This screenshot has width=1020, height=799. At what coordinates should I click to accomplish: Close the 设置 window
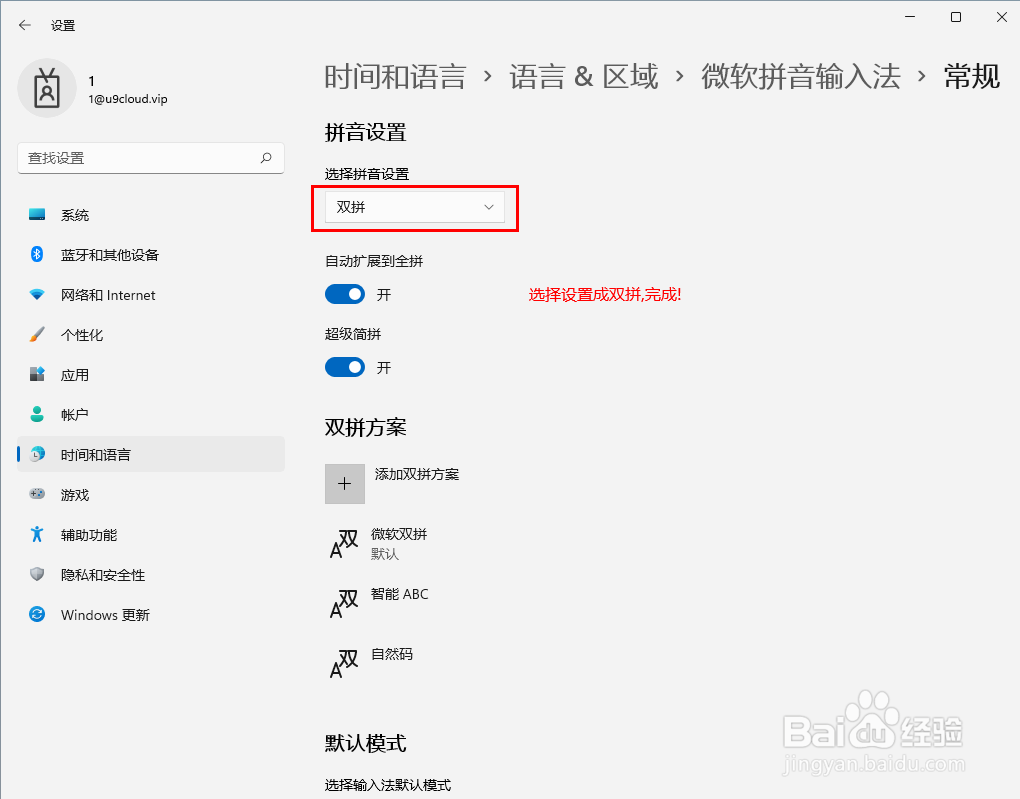pyautogui.click(x=1002, y=17)
